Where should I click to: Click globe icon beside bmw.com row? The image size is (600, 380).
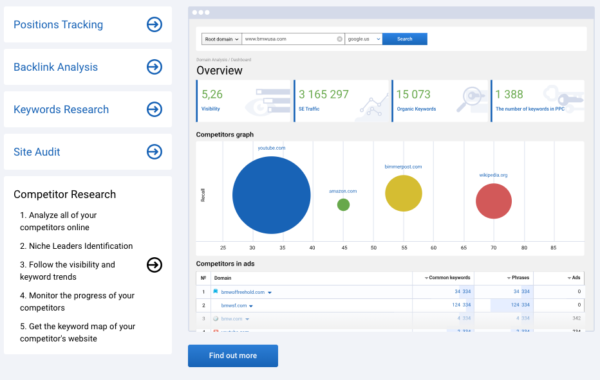[x=216, y=318]
